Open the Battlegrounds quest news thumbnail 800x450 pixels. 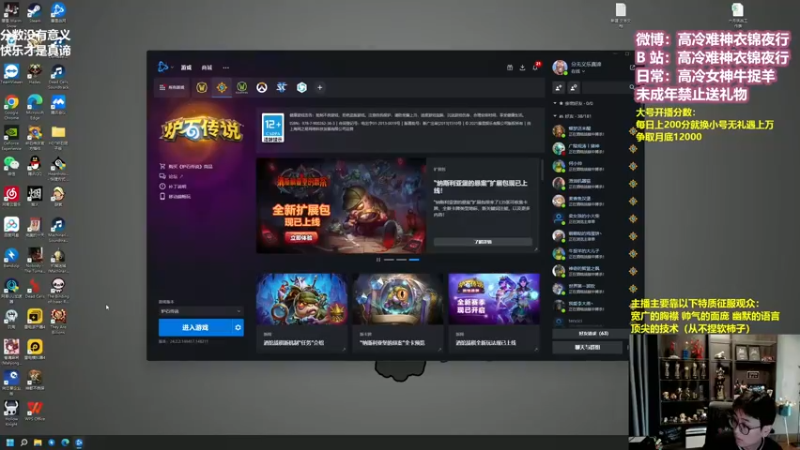(x=302, y=298)
